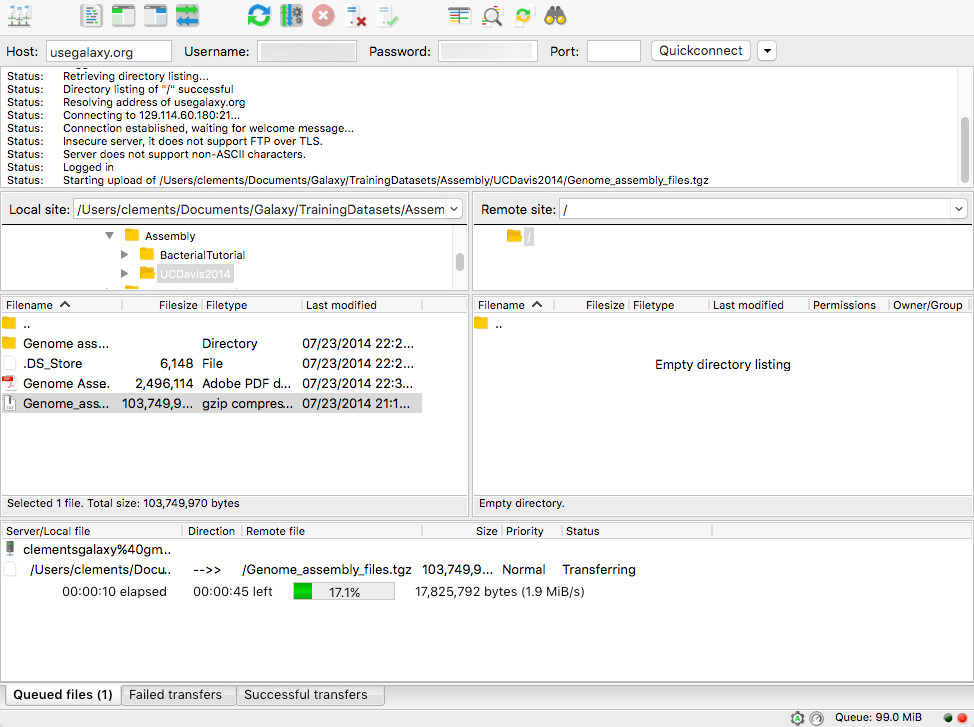Switch to Queued files tab
Viewport: 974px width, 727px height.
pos(63,695)
